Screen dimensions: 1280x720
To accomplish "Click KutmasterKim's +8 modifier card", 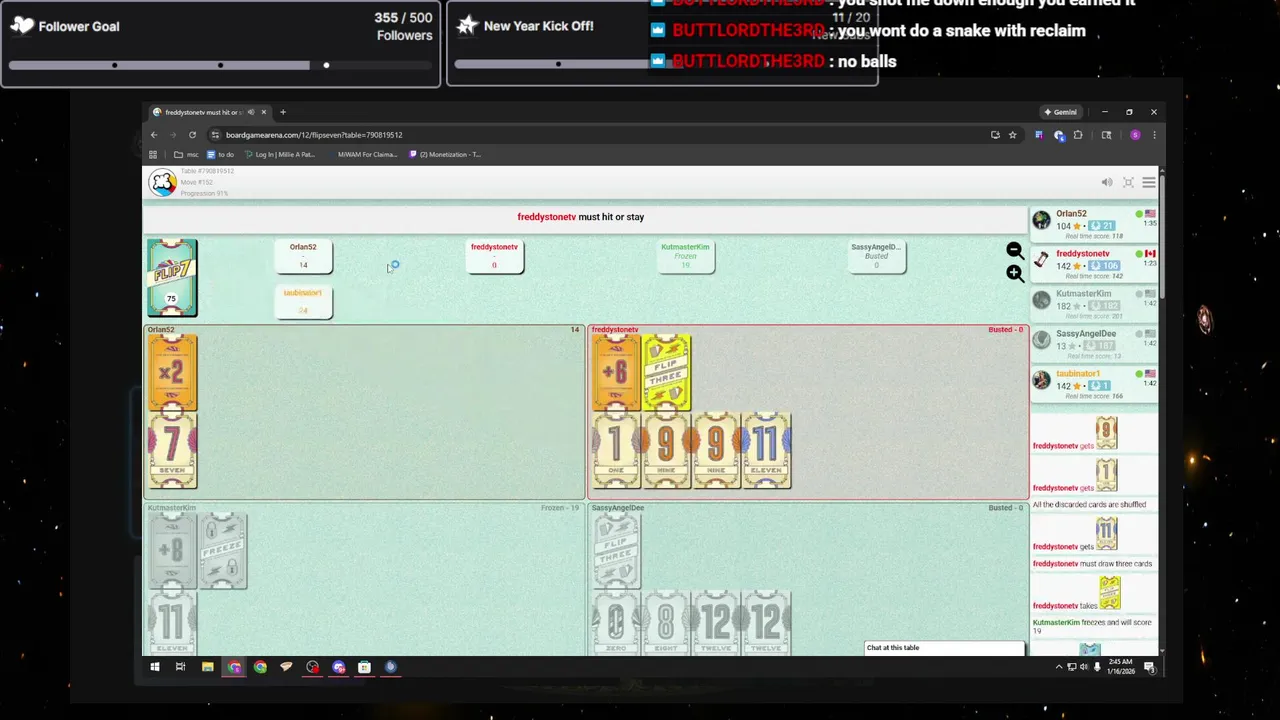I will click(x=172, y=550).
